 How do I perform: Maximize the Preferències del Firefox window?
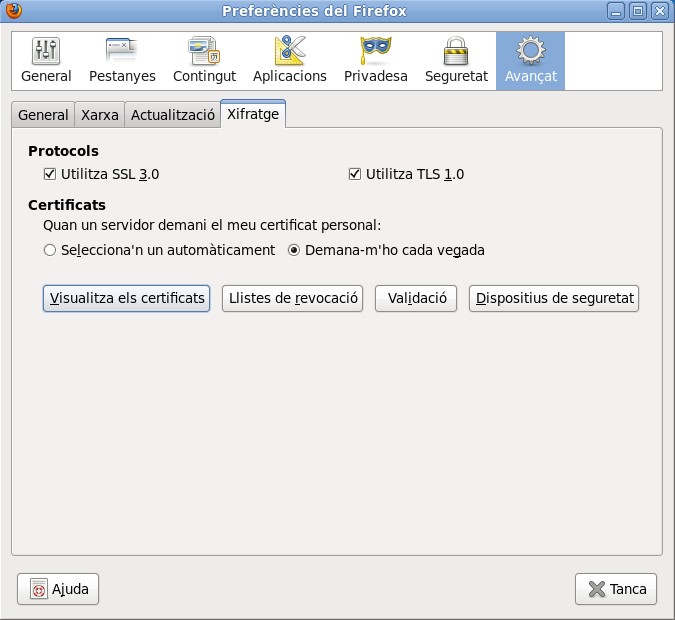[x=638, y=11]
